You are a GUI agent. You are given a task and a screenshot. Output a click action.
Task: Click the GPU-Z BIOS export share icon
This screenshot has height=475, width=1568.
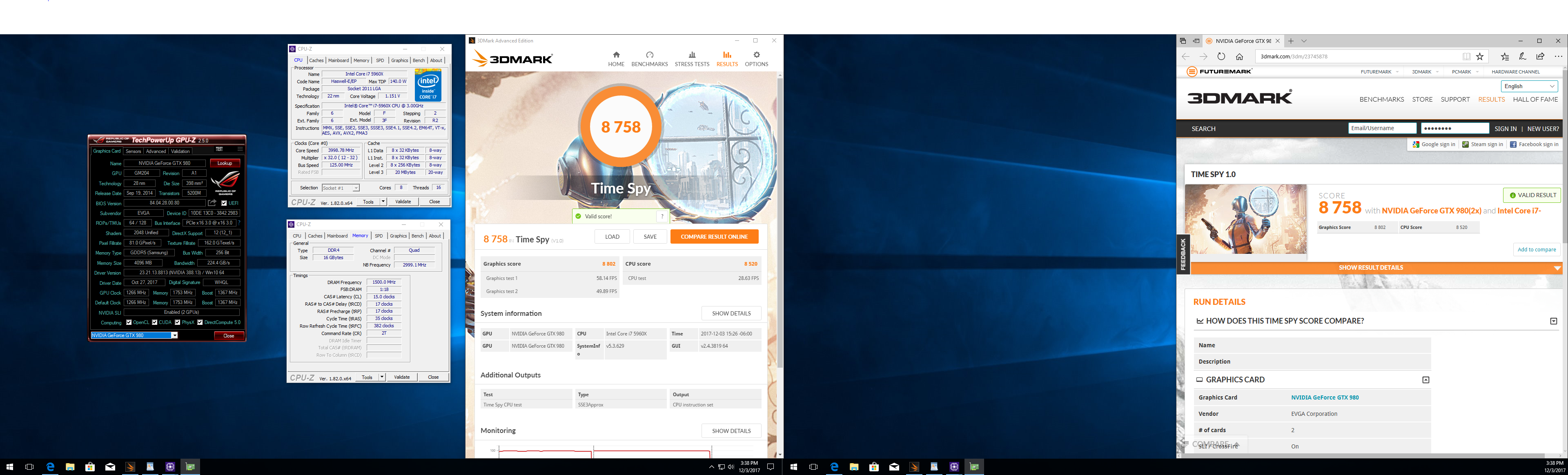pyautogui.click(x=212, y=203)
